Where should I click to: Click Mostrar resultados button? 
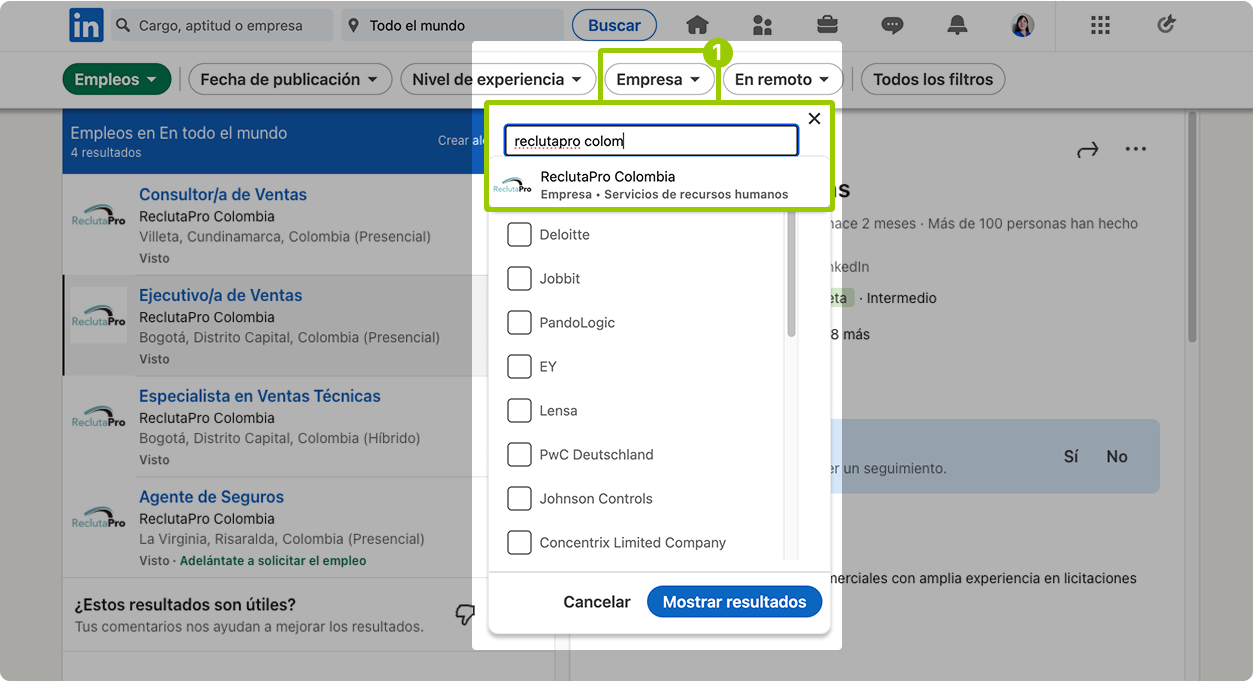tap(734, 602)
